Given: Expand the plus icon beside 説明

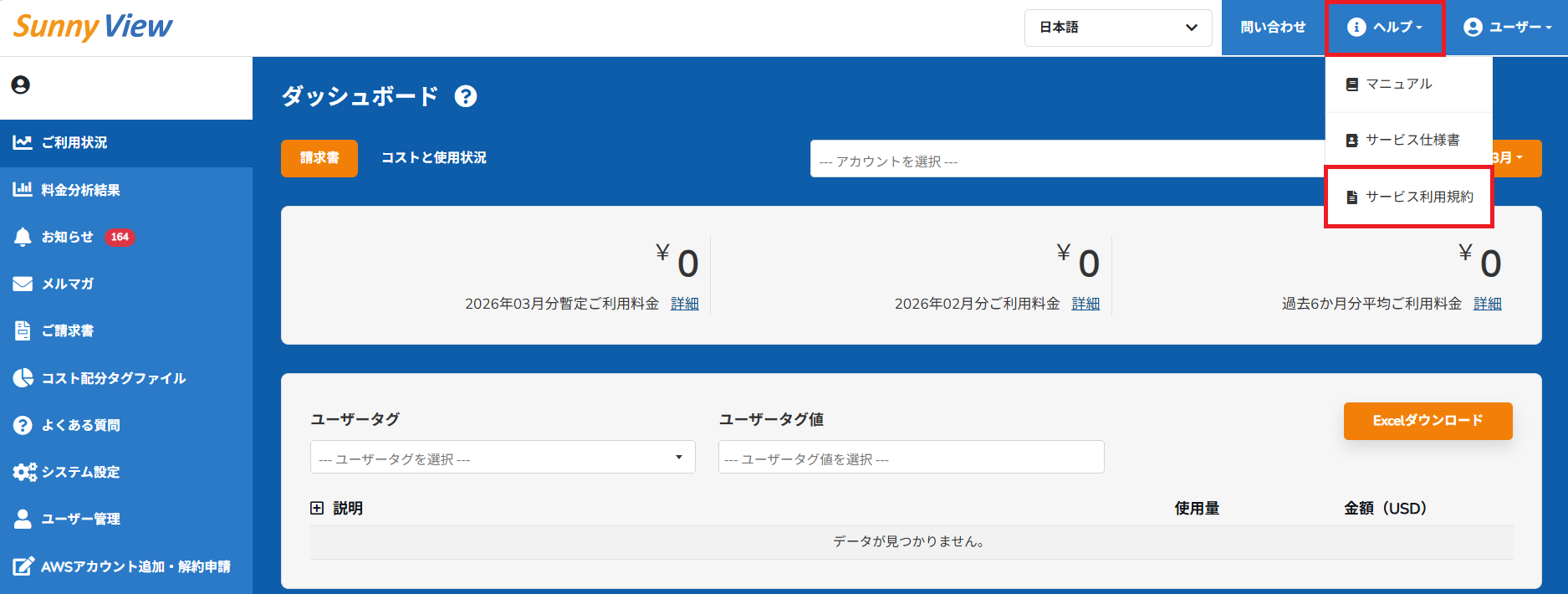Looking at the screenshot, I should (317, 509).
